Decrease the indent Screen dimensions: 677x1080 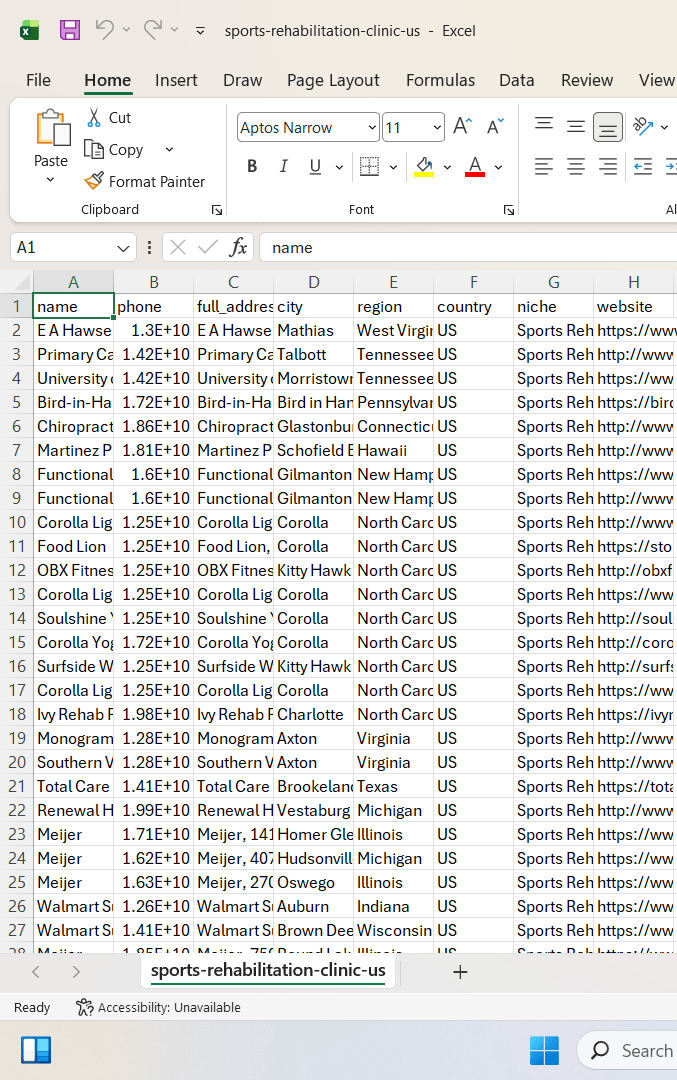[643, 166]
